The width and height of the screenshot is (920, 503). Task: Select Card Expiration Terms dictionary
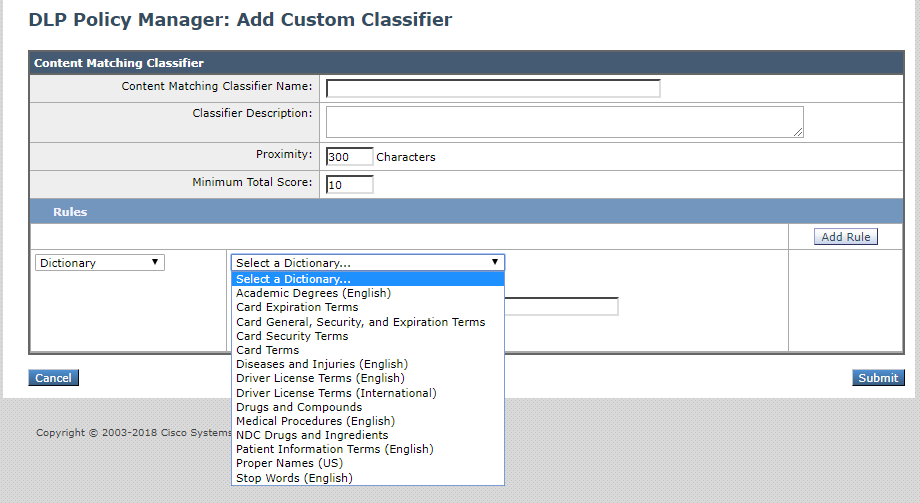pos(368,307)
